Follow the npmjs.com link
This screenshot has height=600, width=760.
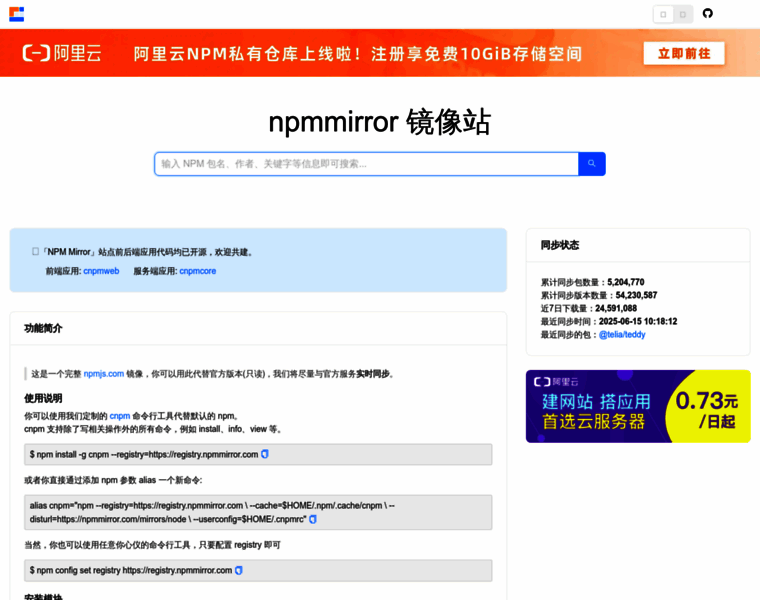[104, 374]
